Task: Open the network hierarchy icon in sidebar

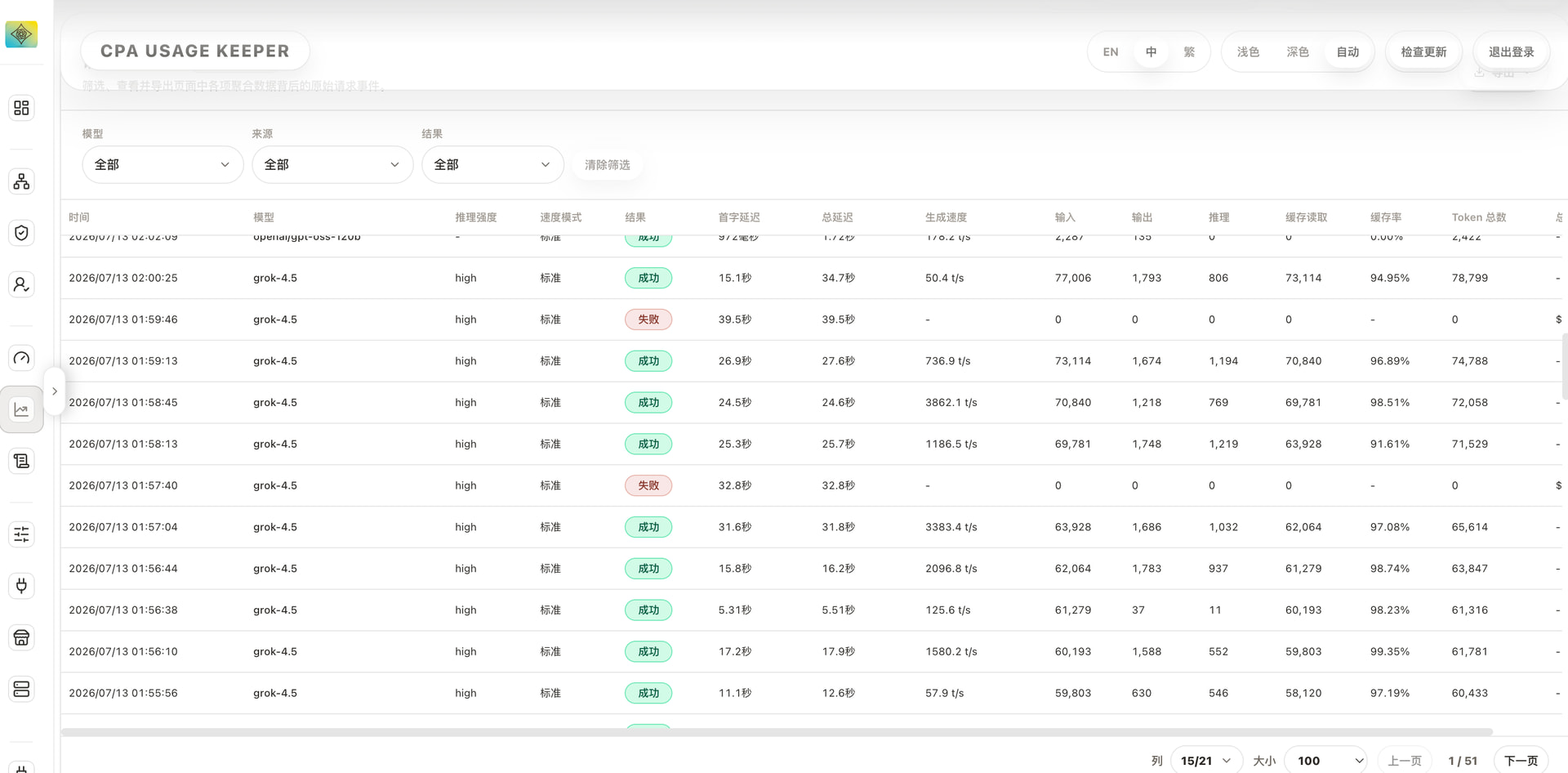Action: [x=21, y=181]
